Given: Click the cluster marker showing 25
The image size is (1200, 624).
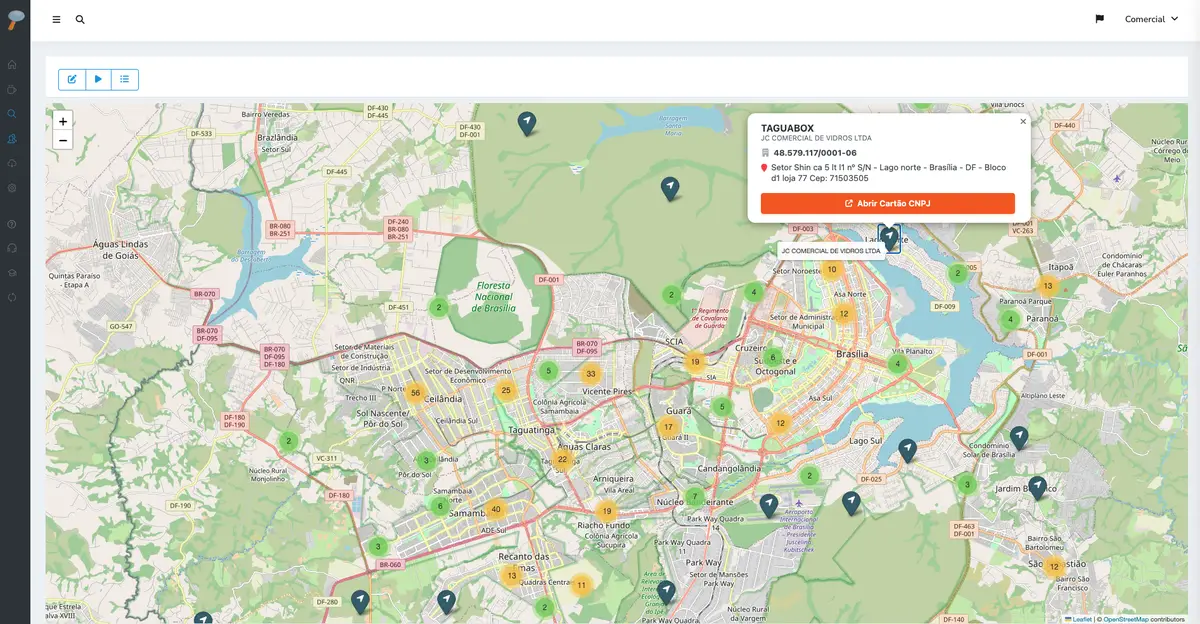Looking at the screenshot, I should [506, 390].
